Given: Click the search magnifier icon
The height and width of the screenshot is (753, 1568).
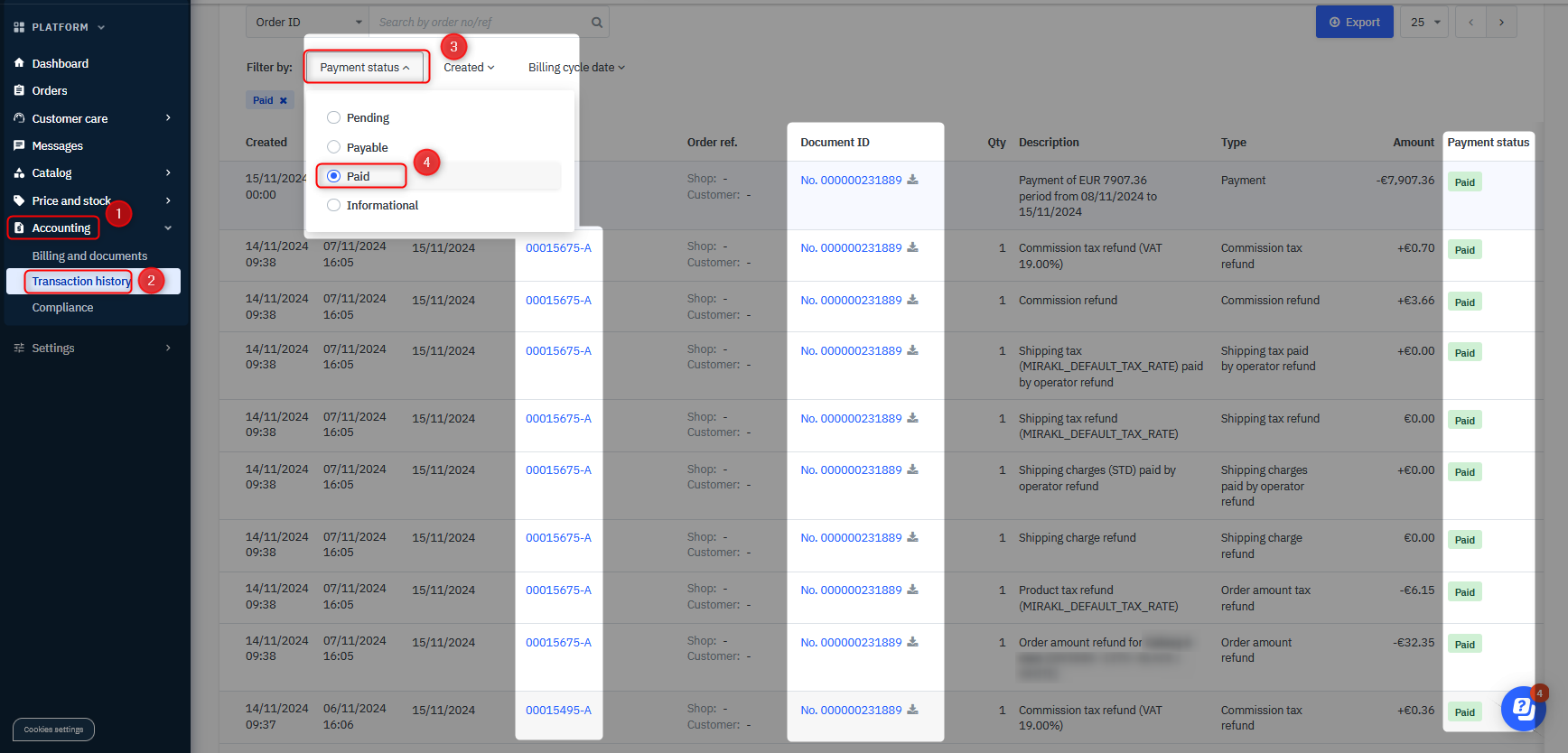Looking at the screenshot, I should (x=596, y=22).
